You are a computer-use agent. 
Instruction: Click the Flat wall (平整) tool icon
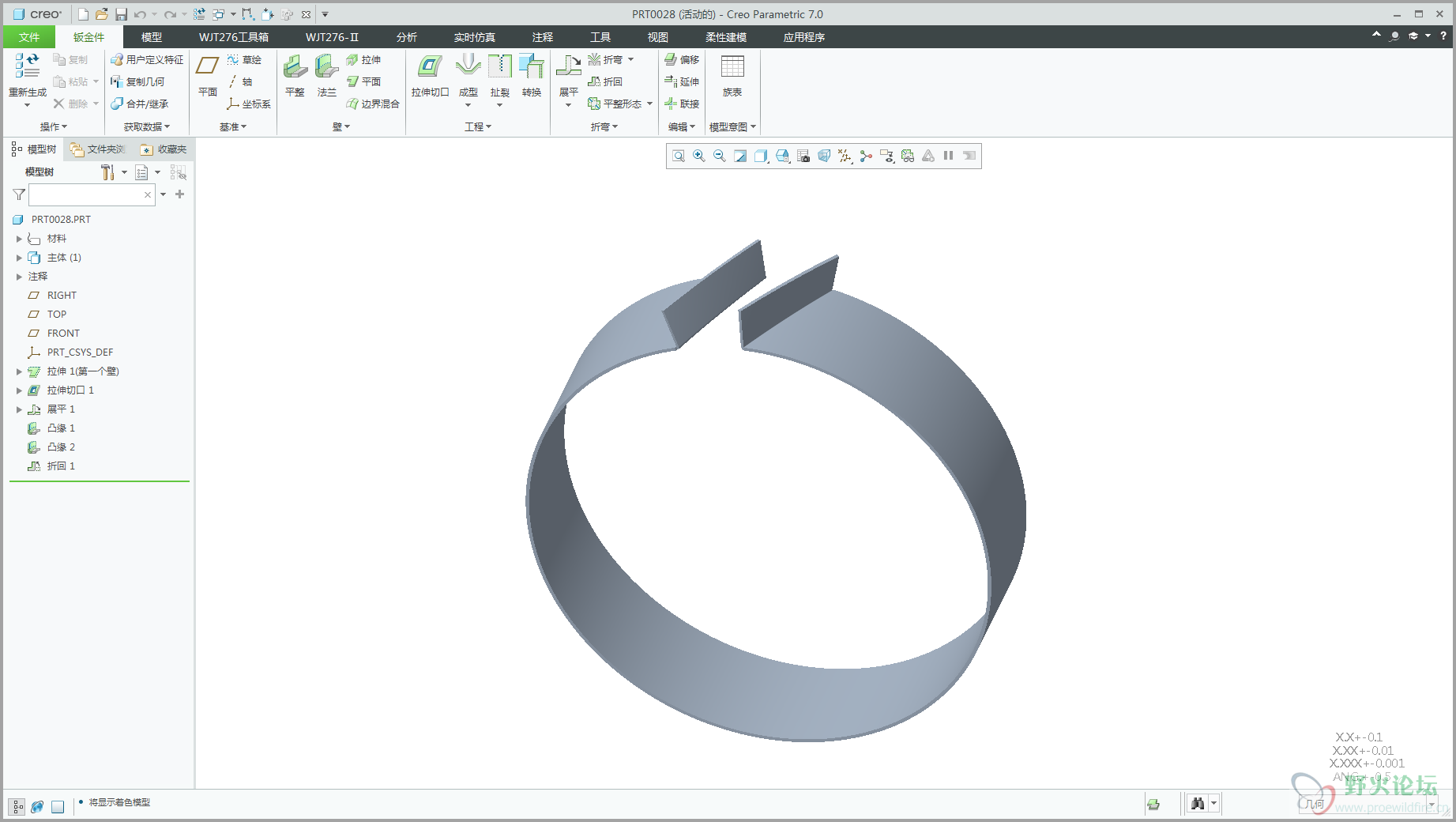coord(295,66)
